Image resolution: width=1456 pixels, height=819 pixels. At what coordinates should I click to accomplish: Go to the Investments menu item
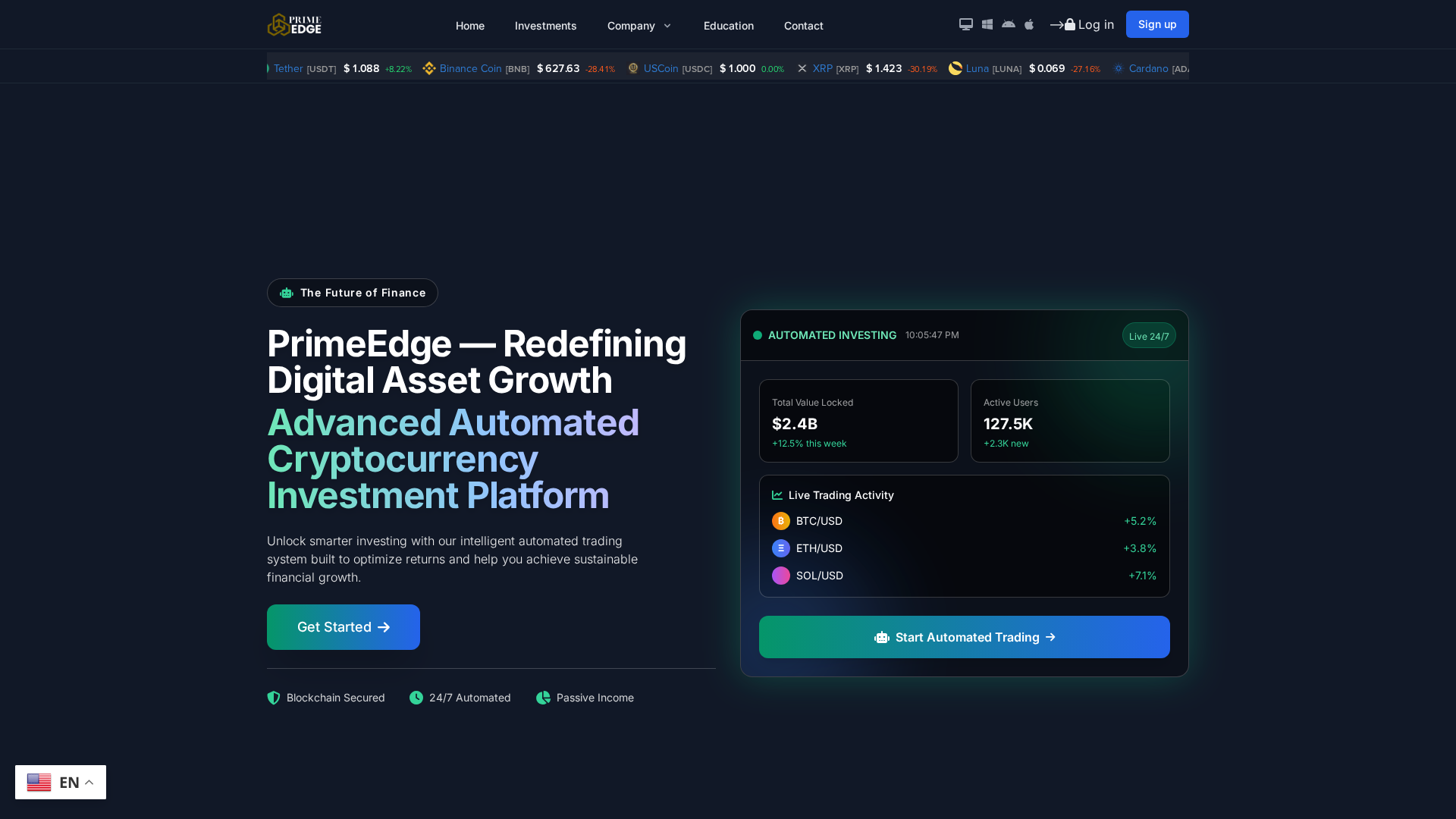[x=545, y=25]
